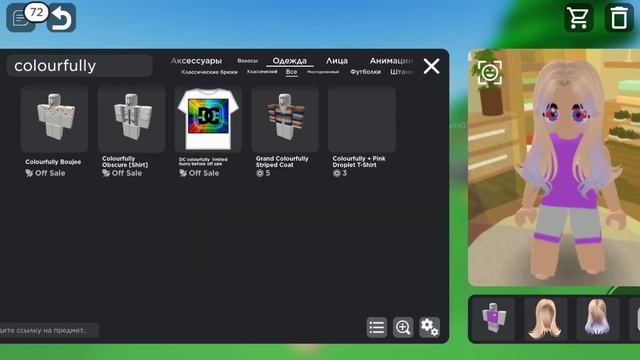Select Colourfully Boujee item thumbnail

tap(54, 119)
